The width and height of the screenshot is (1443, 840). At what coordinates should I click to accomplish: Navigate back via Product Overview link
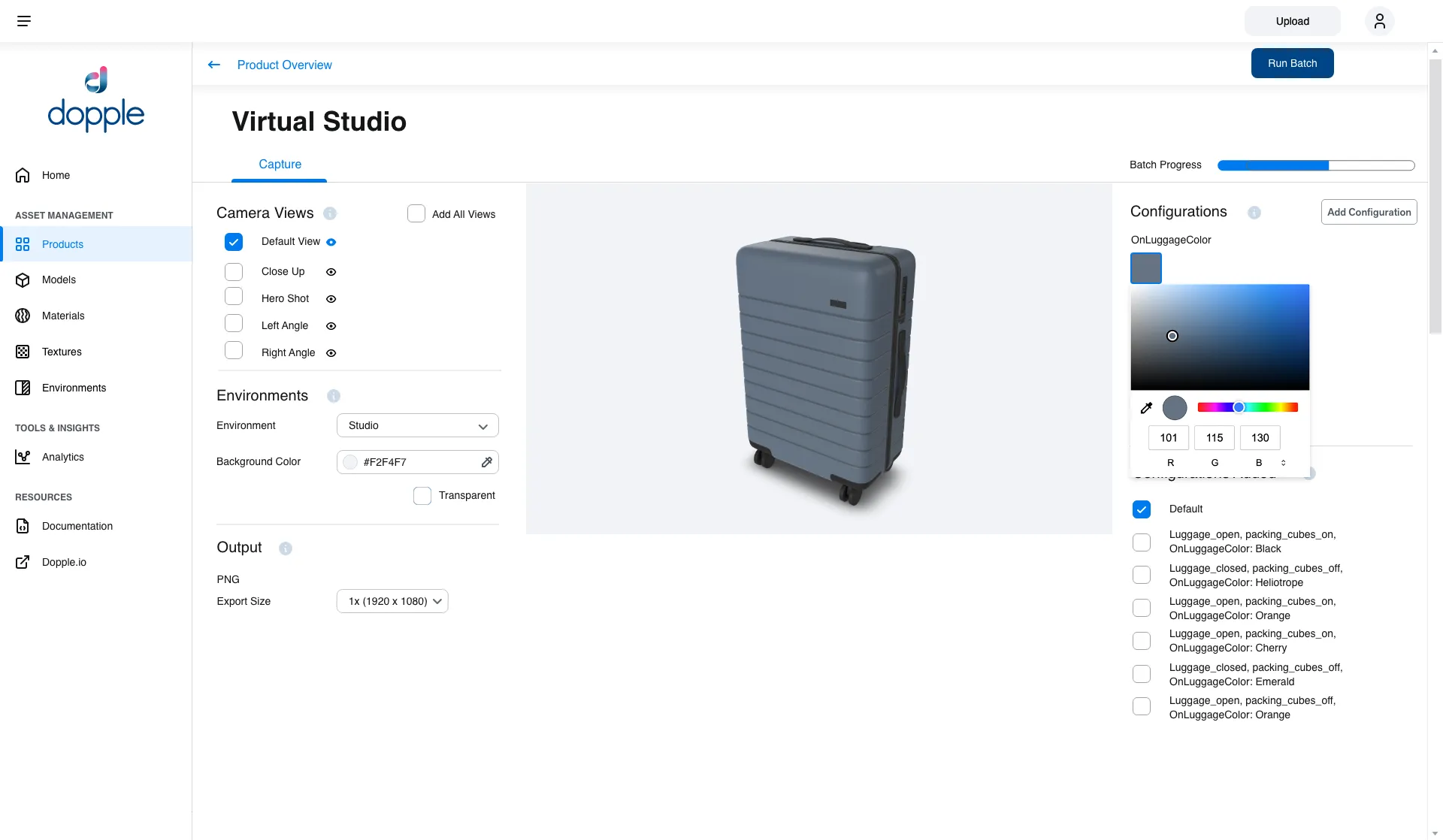(x=283, y=65)
